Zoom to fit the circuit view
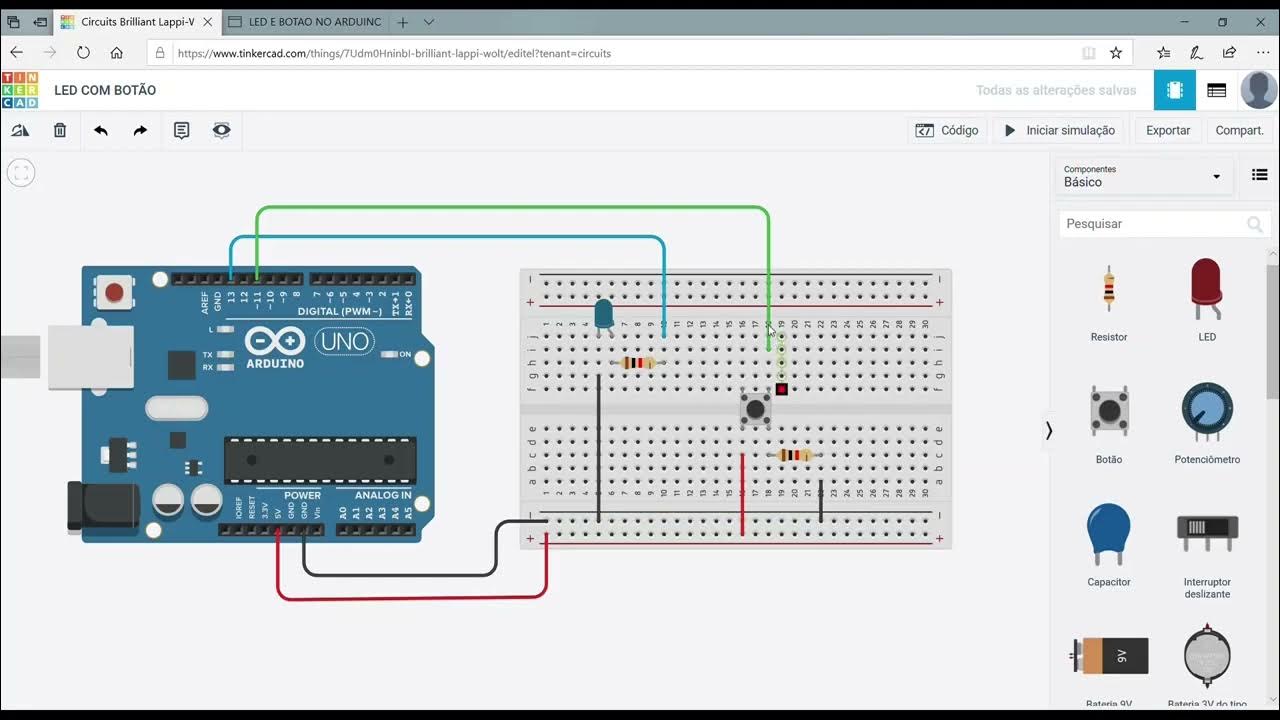The width and height of the screenshot is (1280, 720). (20, 173)
